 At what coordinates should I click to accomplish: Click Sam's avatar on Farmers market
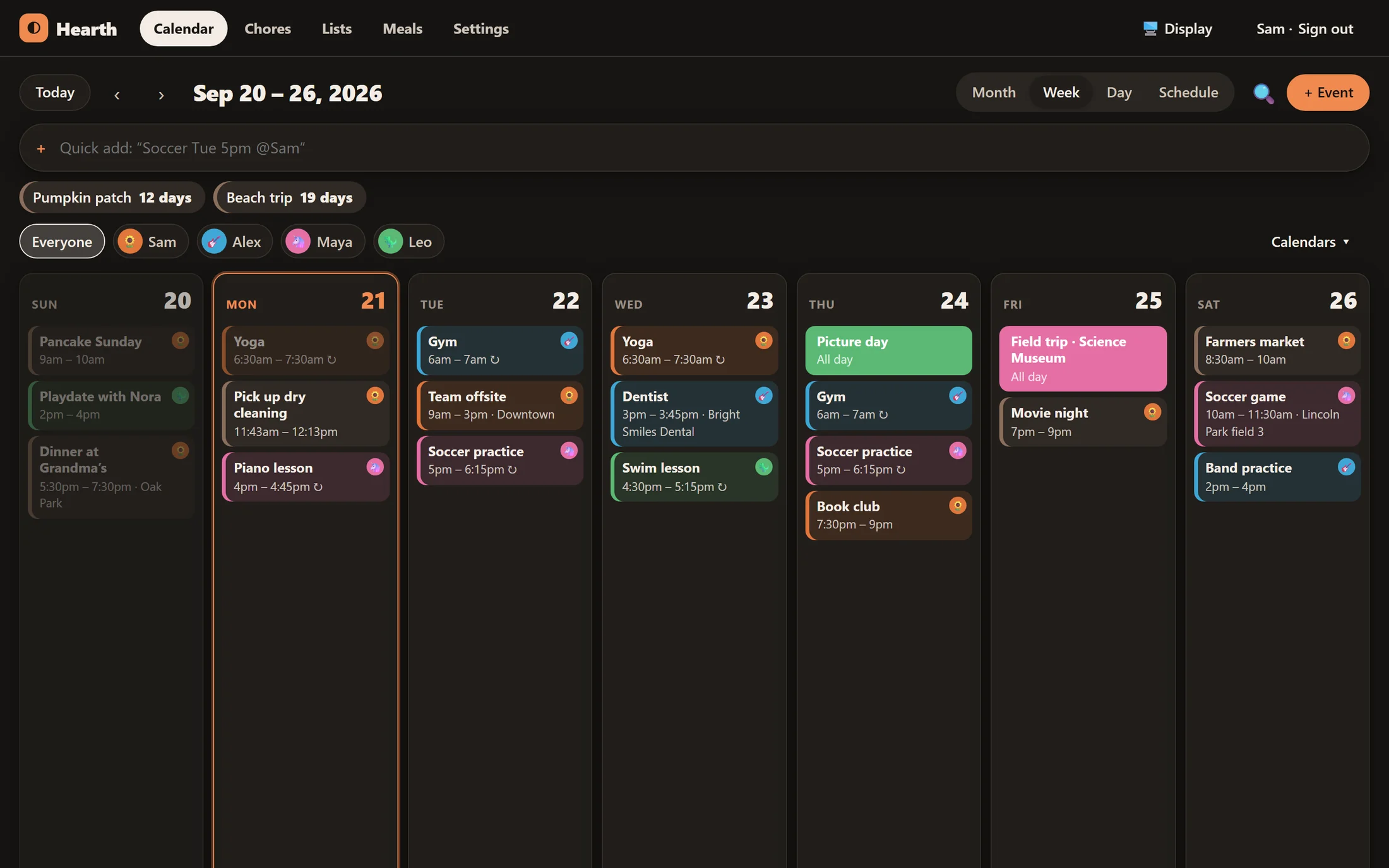[x=1346, y=341]
